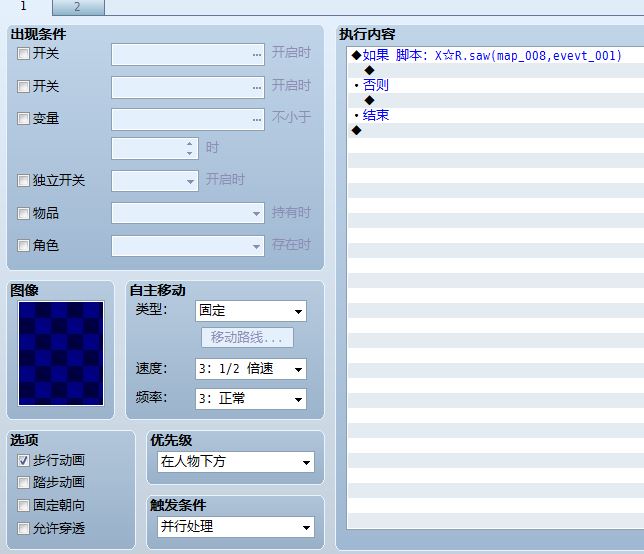The image size is (644, 554).
Task: Open the 频率 frequency dropdown
Action: point(251,399)
